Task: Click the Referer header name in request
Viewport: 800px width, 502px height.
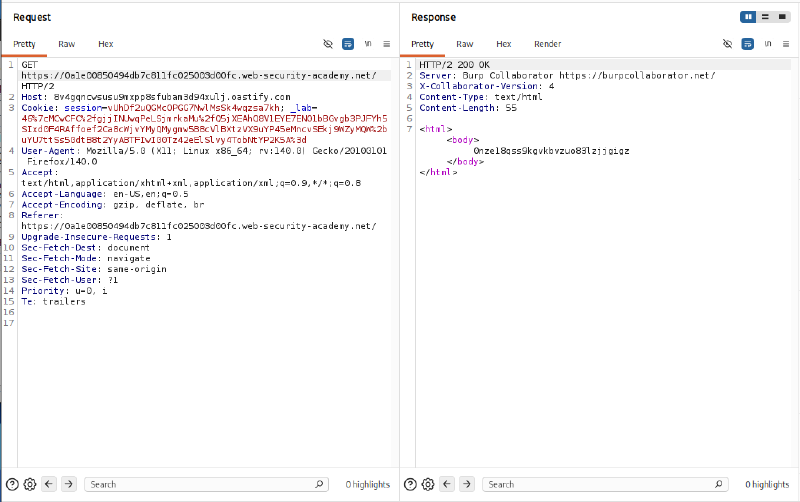Action: 40,215
